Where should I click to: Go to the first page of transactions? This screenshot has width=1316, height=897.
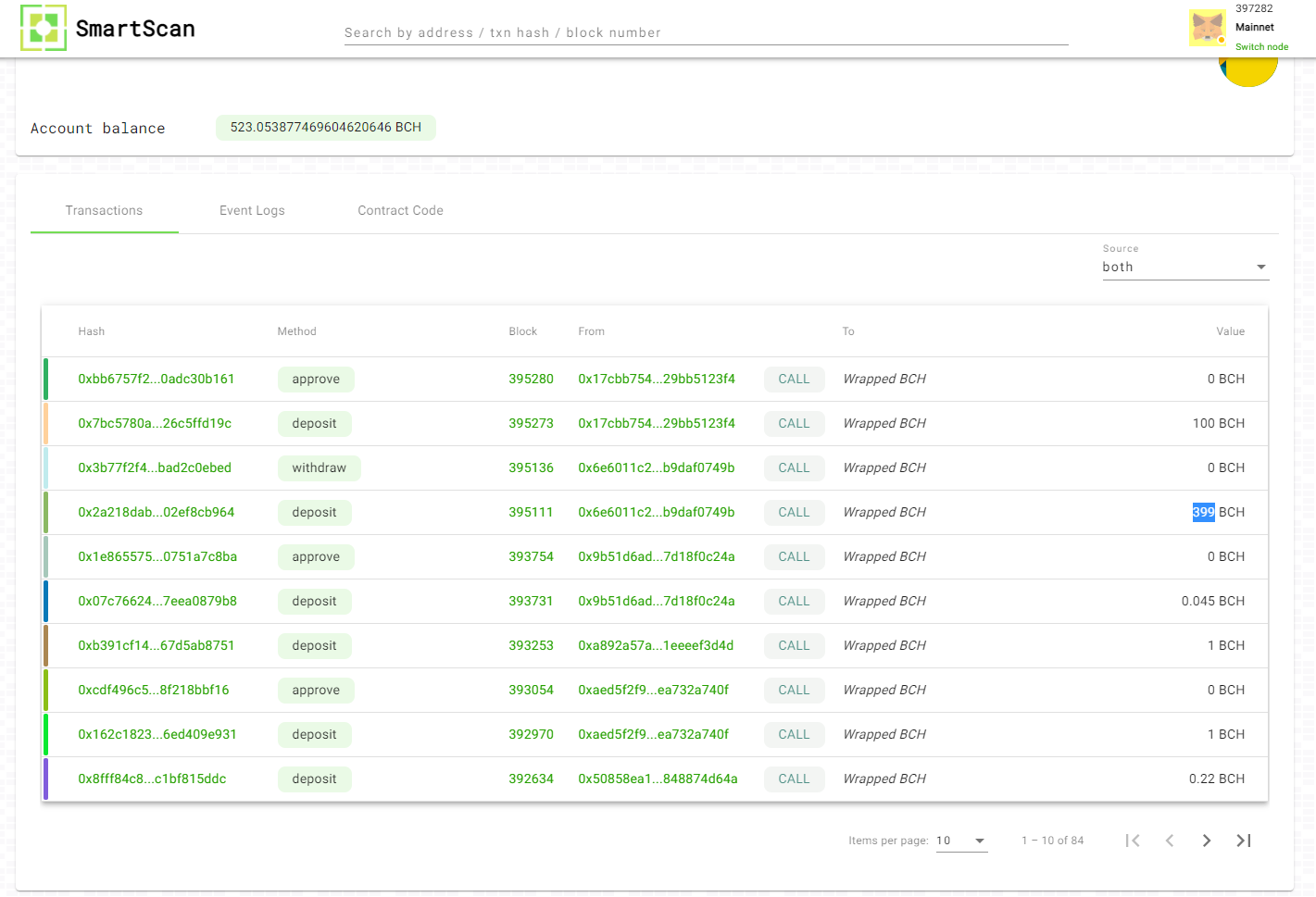tap(1133, 841)
